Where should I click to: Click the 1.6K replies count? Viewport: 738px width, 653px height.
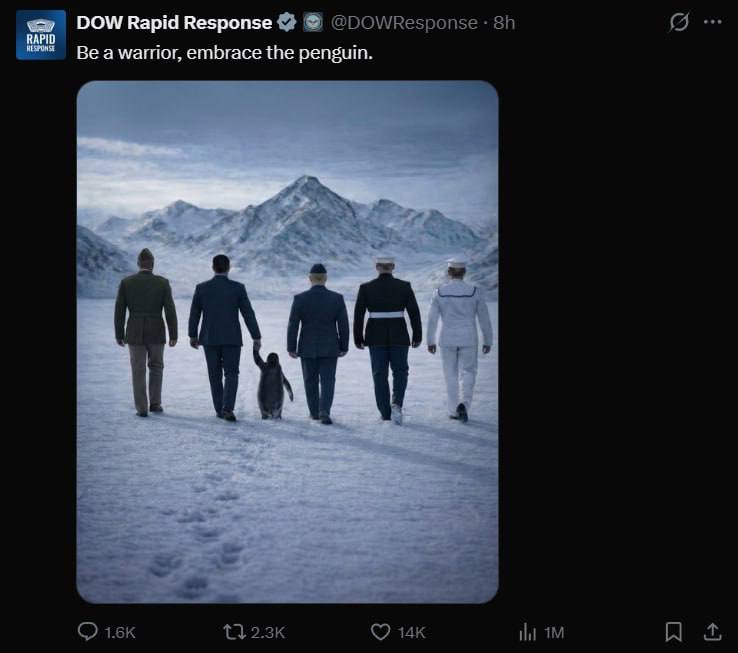[x=120, y=632]
